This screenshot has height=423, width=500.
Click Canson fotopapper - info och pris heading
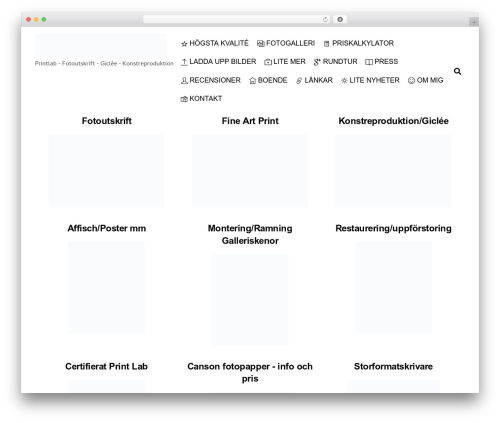click(x=250, y=372)
